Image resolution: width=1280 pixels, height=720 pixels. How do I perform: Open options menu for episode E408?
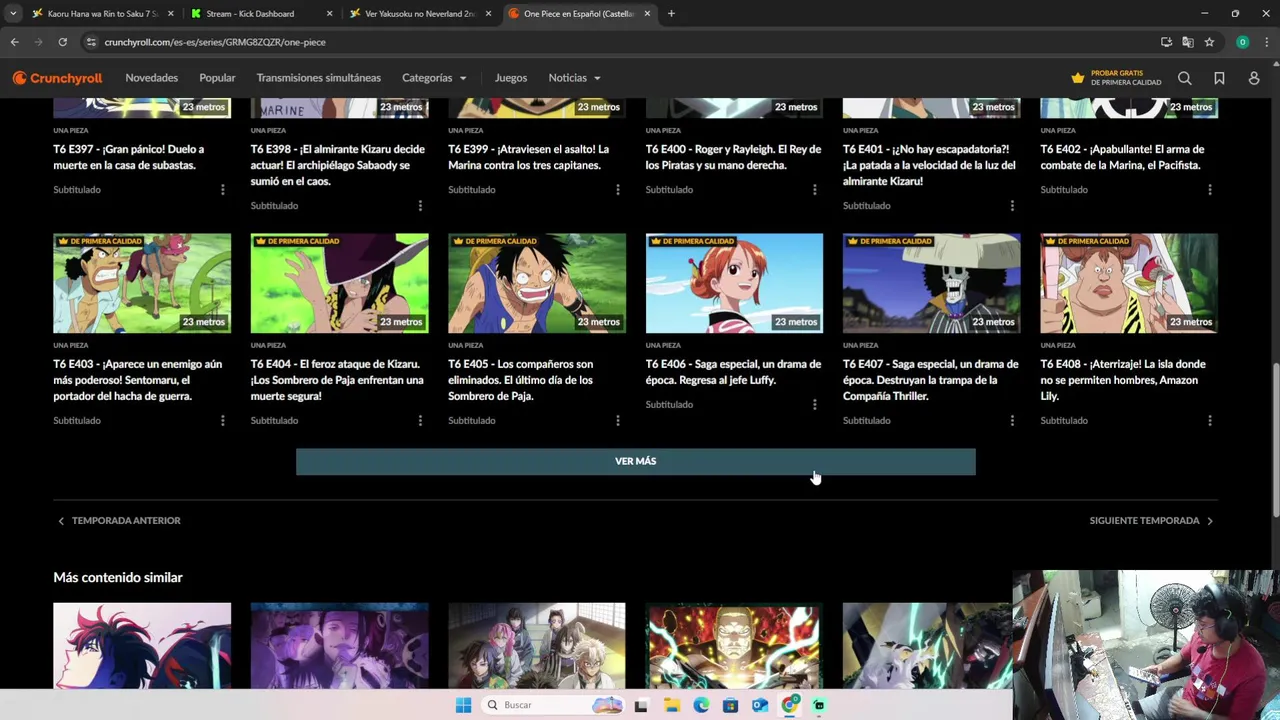[x=1209, y=421]
